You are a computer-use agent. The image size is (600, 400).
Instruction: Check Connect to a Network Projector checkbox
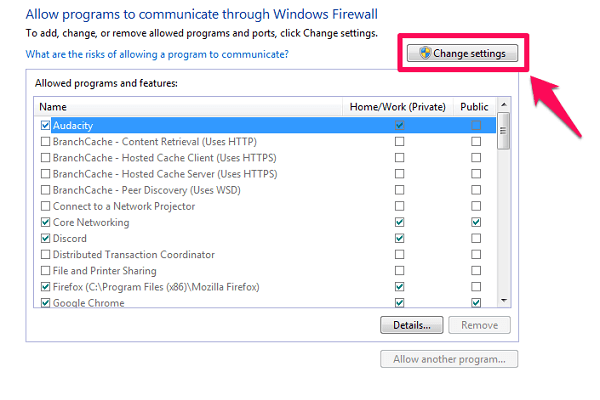[x=46, y=206]
